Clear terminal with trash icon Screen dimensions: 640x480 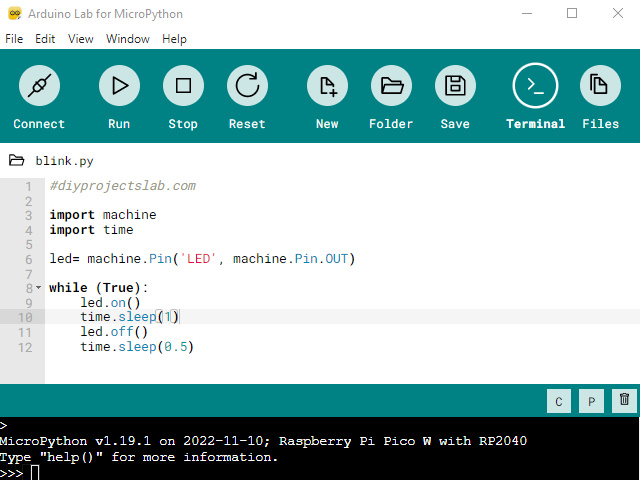pos(624,401)
